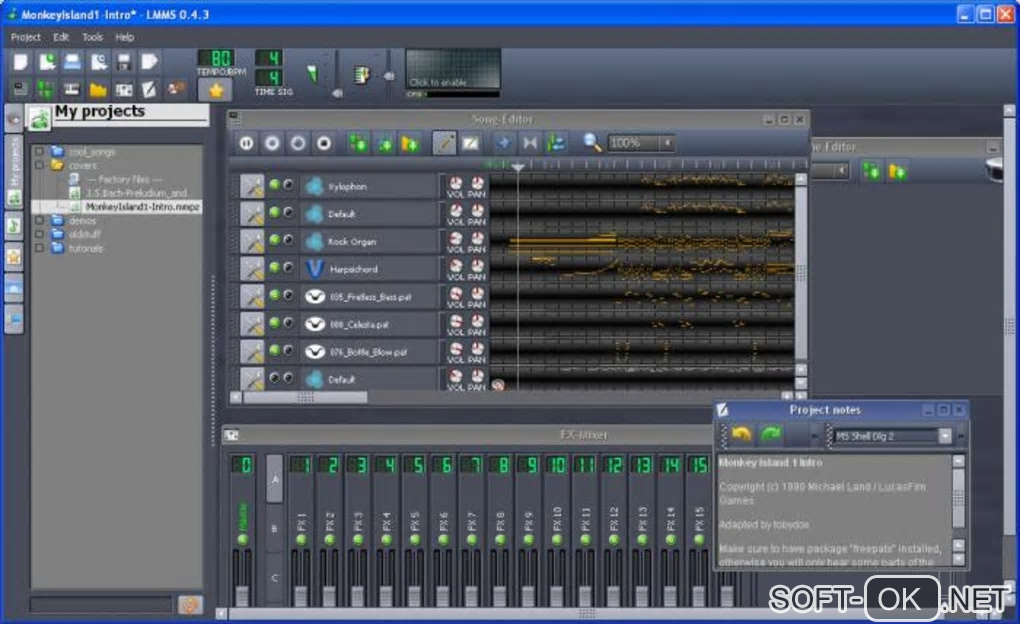
Task: Toggle the FX 1 channel LED
Action: (x=301, y=540)
